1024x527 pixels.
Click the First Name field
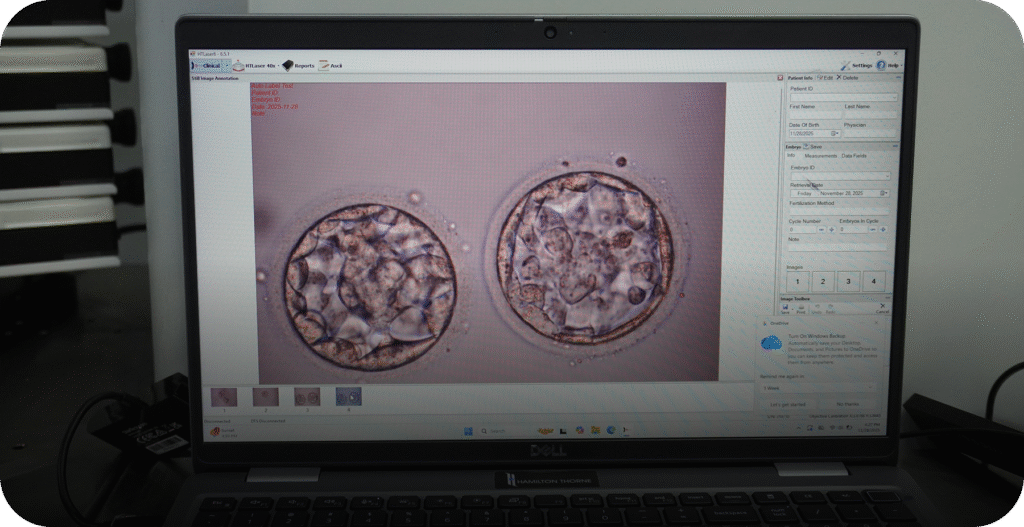click(814, 114)
